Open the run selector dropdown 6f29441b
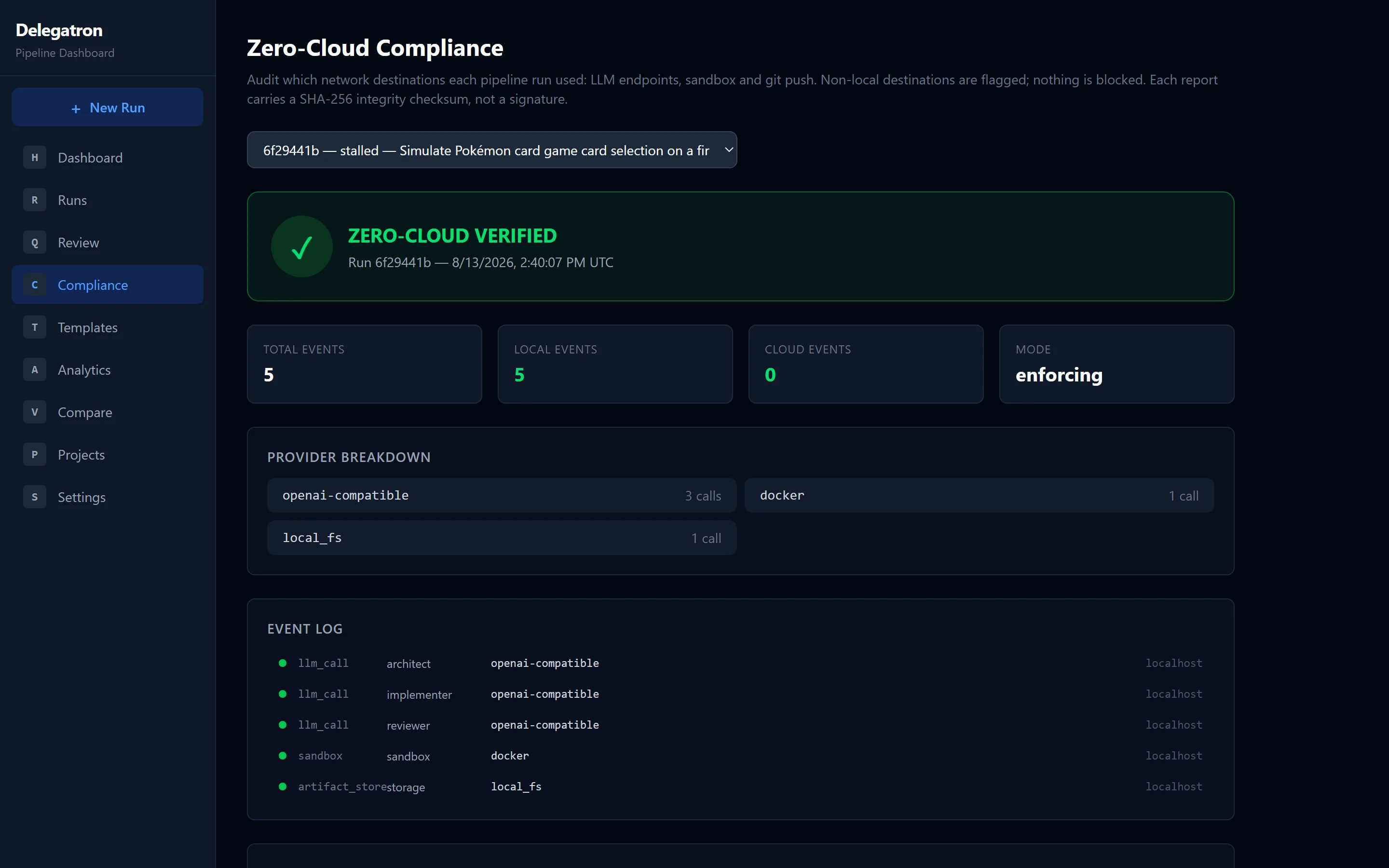1389x868 pixels. (492, 150)
